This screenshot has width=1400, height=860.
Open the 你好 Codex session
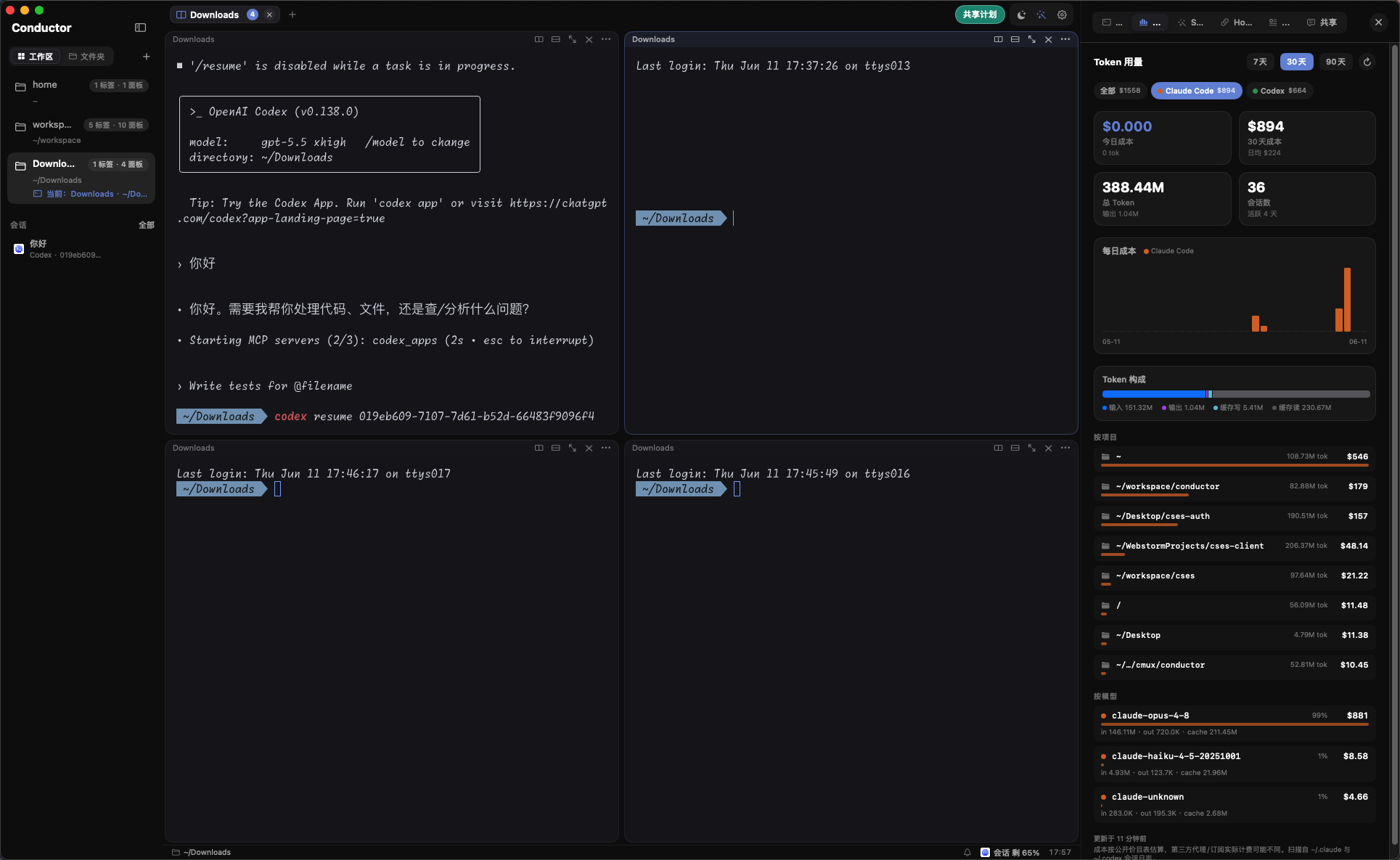tap(81, 249)
